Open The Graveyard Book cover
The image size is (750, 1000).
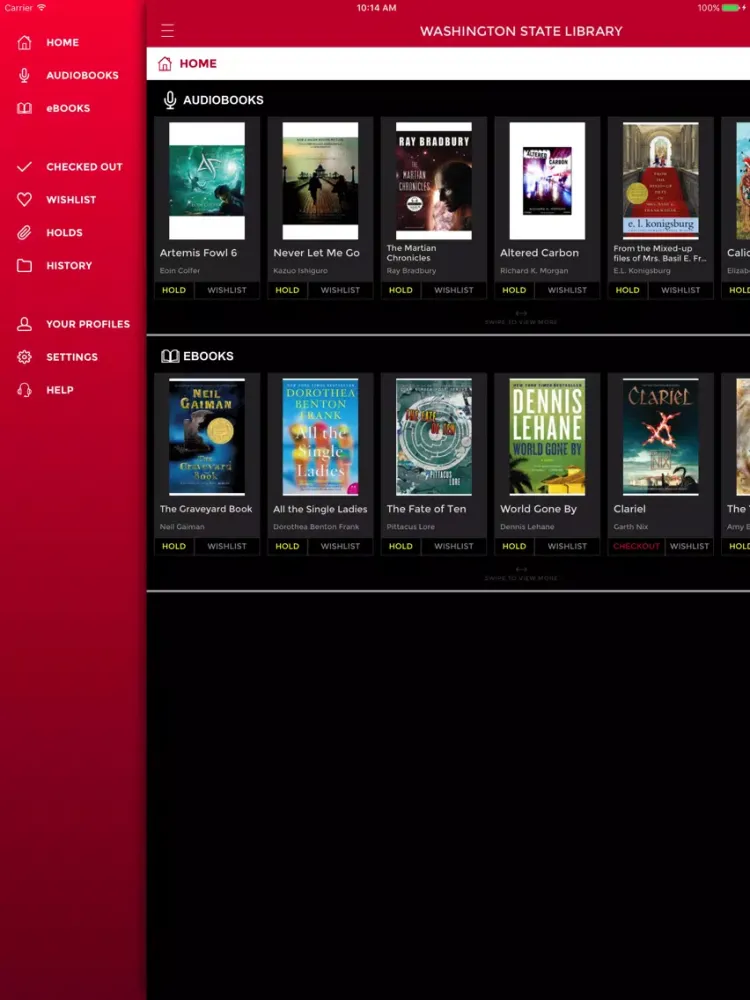point(207,437)
